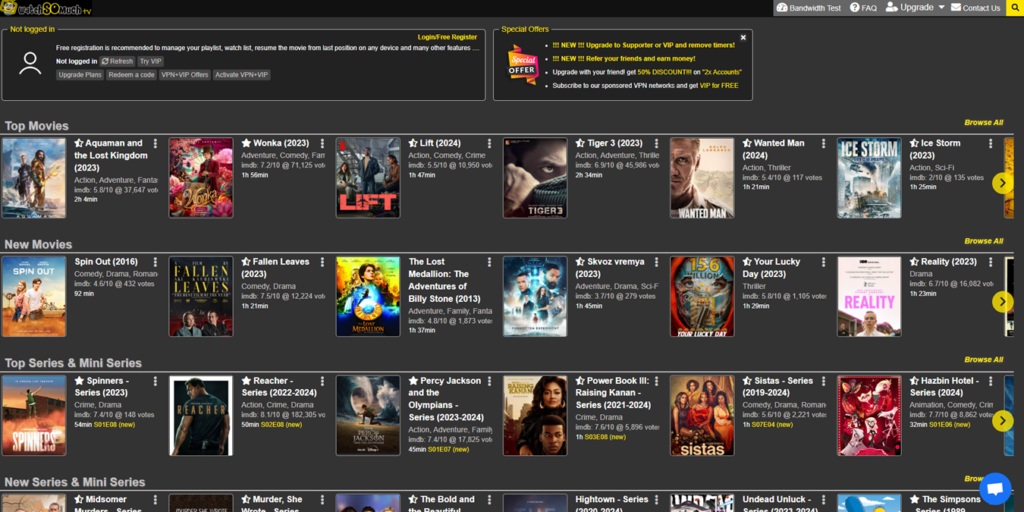Open the Wonka movie poster
The width and height of the screenshot is (1024, 512).
point(201,178)
